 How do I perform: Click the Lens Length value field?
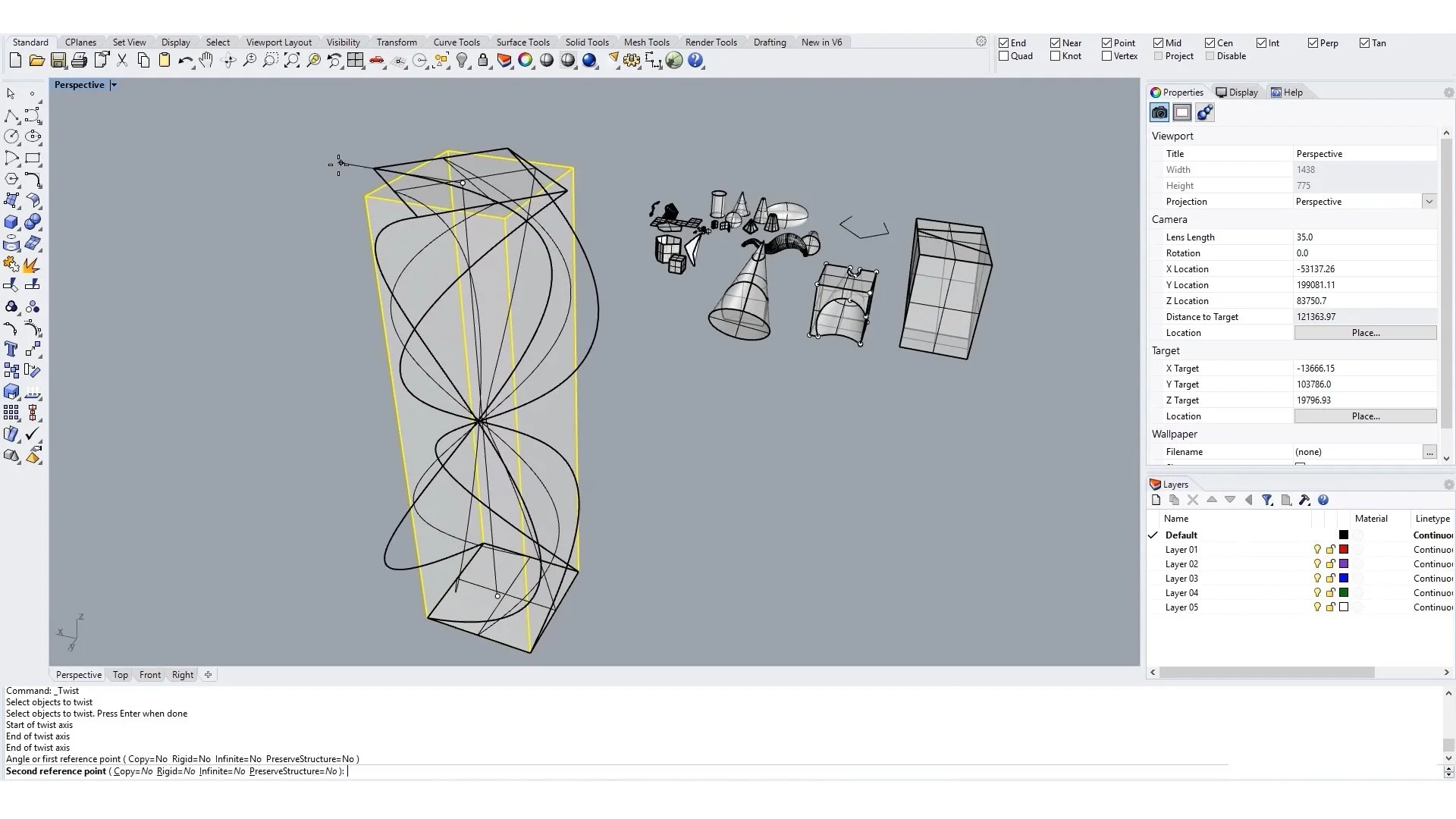click(1363, 237)
